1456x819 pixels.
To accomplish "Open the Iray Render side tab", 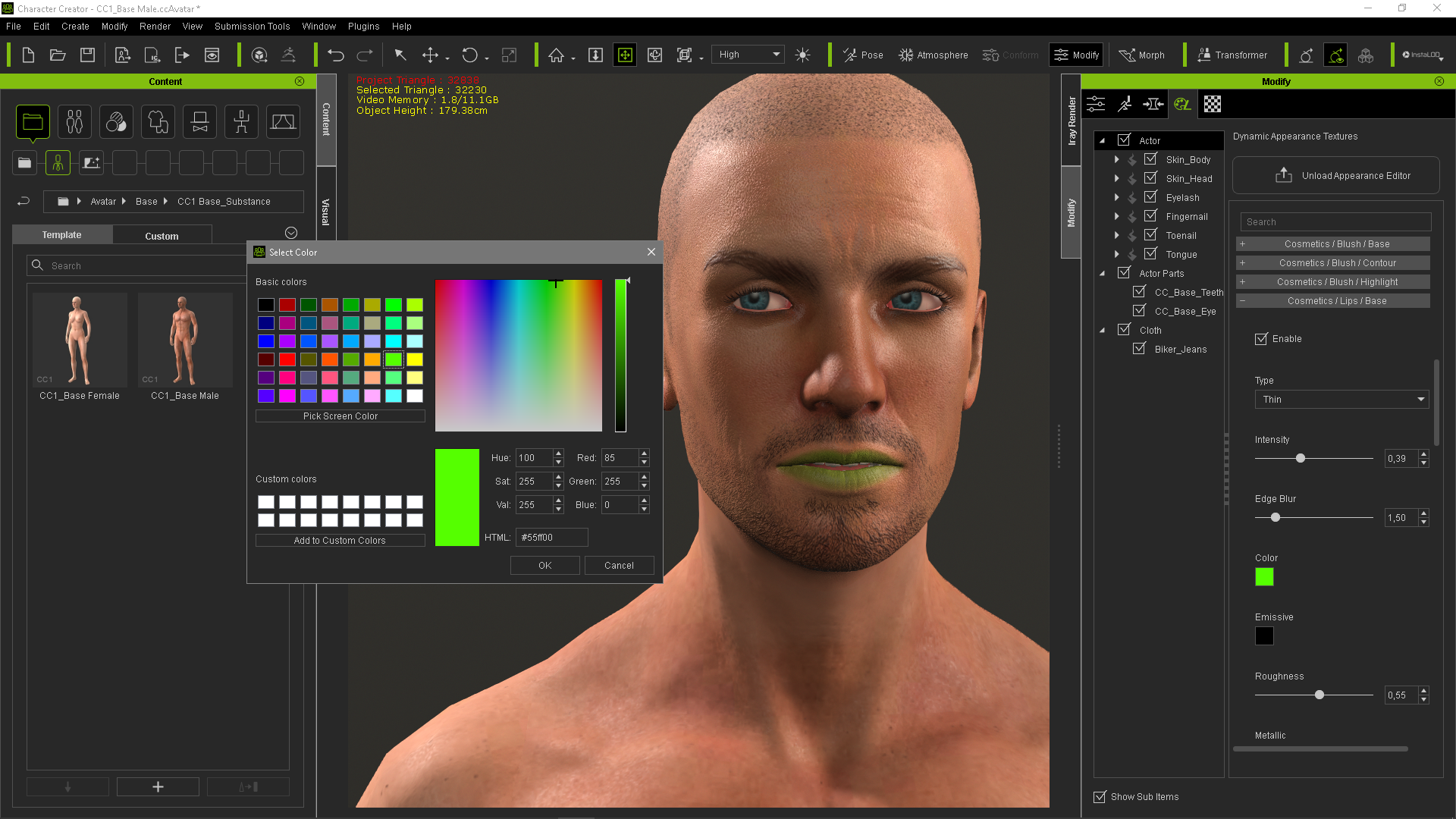I will coord(1071,120).
